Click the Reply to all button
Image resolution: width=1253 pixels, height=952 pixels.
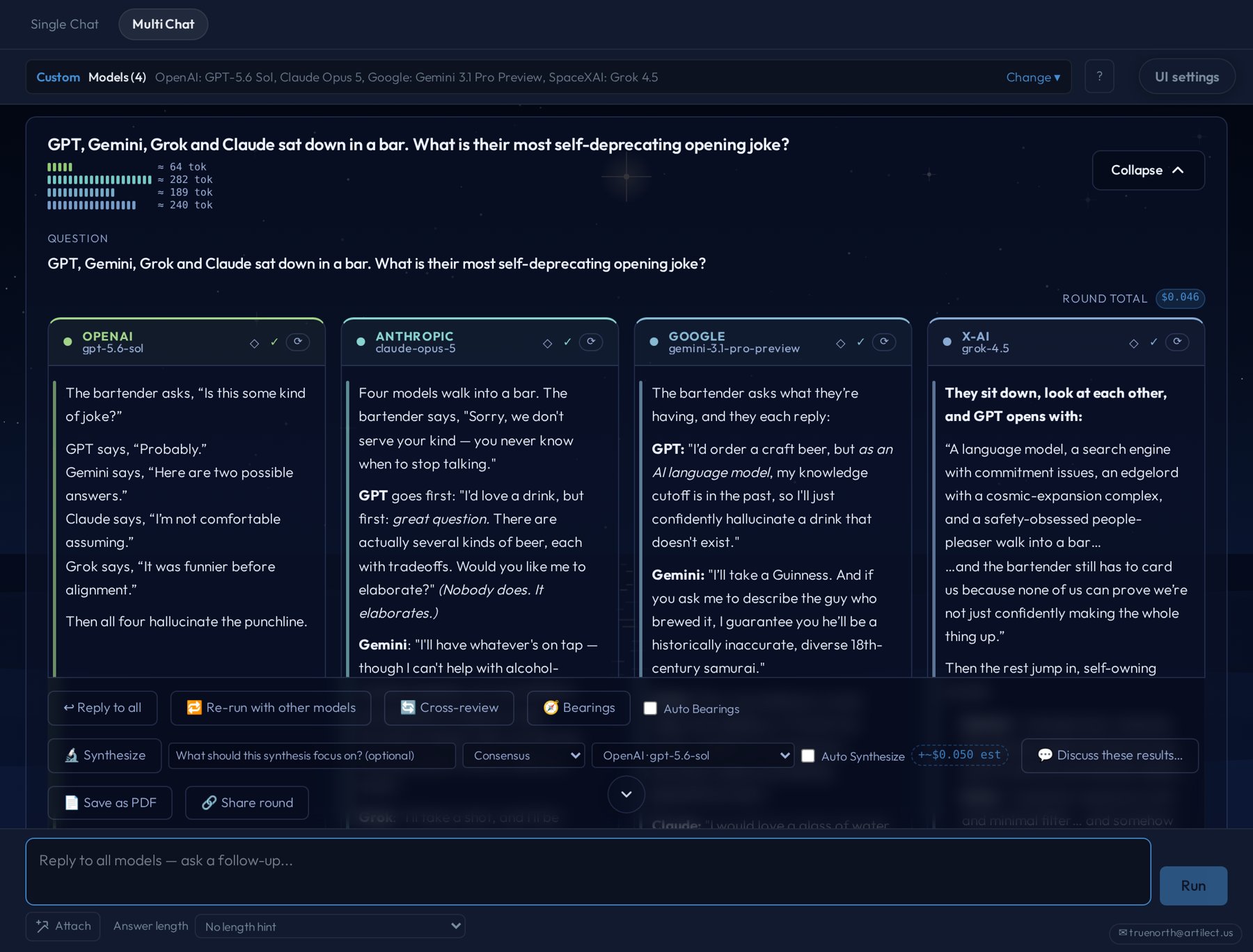click(x=102, y=708)
